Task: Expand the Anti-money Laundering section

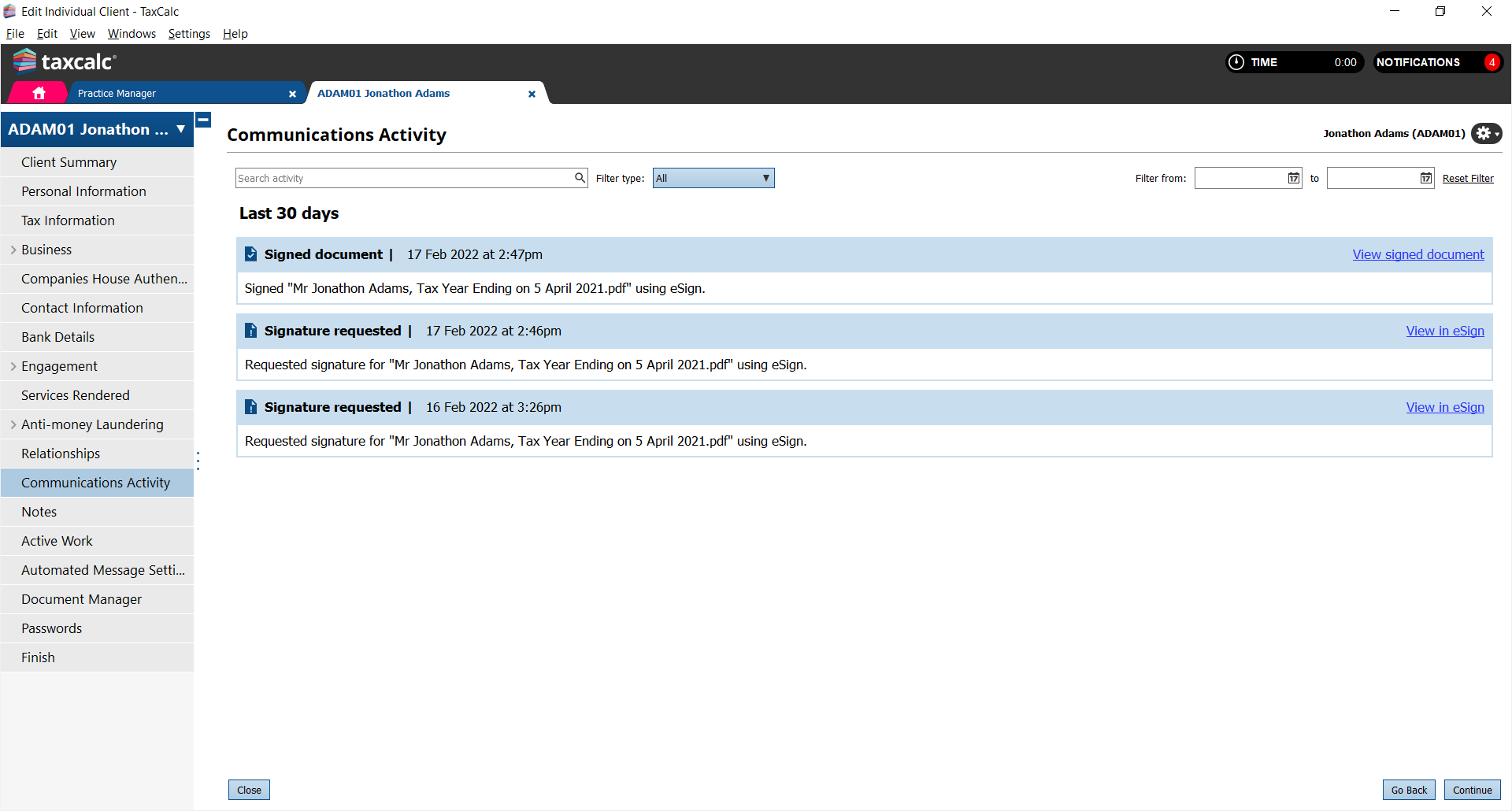Action: (x=13, y=424)
